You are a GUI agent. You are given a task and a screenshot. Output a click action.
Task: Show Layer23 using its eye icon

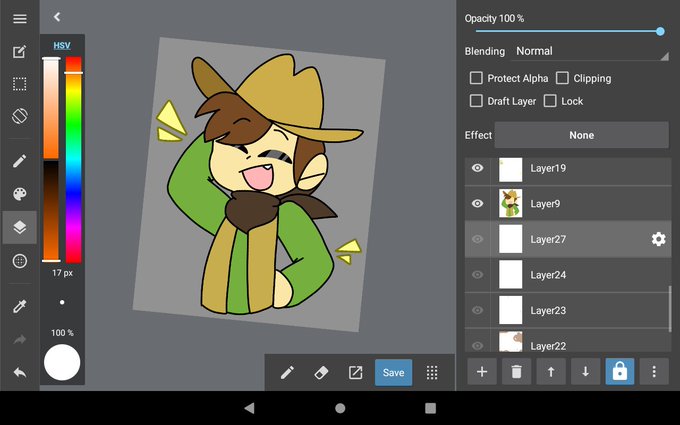pos(477,310)
